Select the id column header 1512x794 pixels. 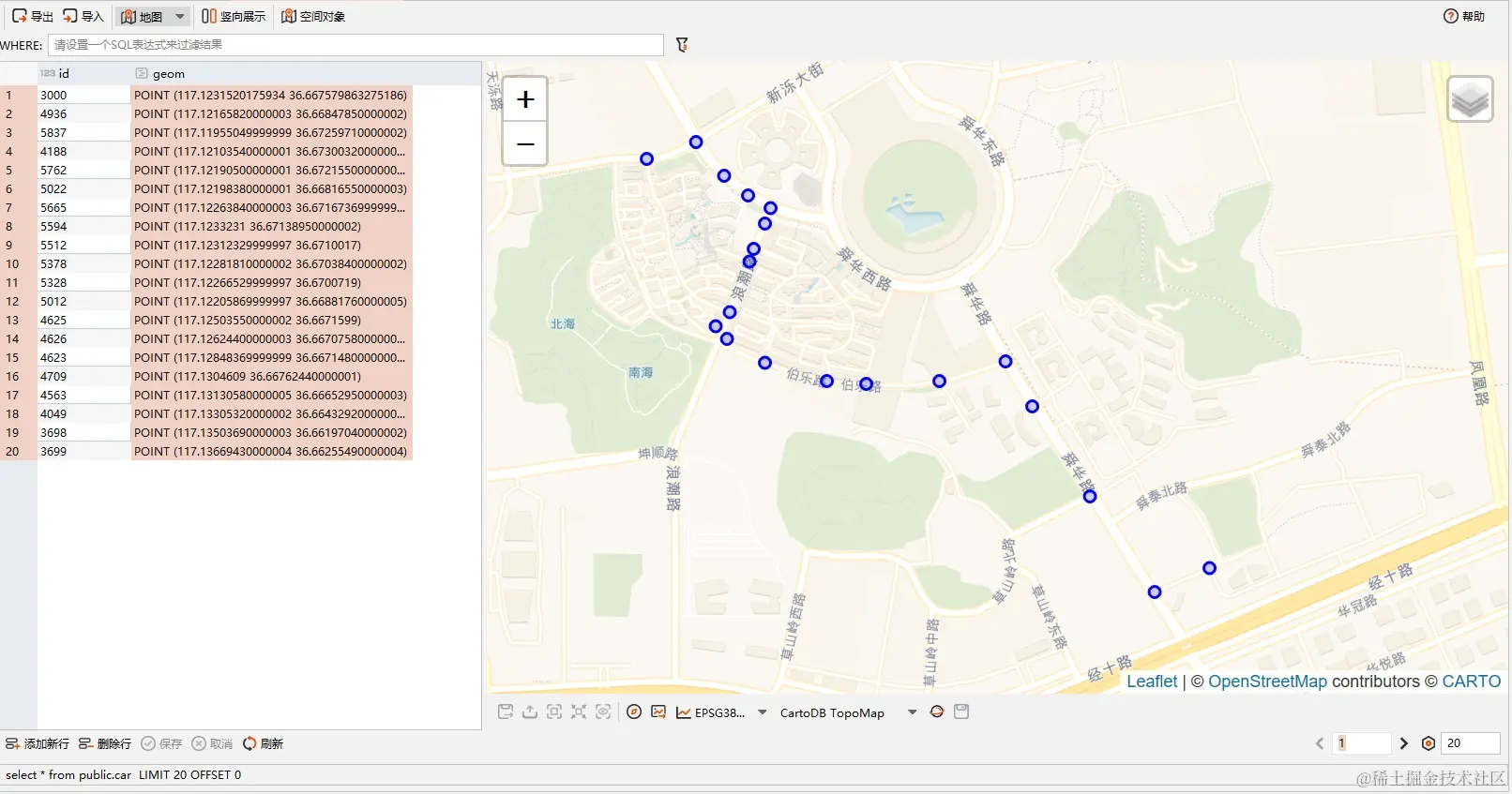coord(83,73)
